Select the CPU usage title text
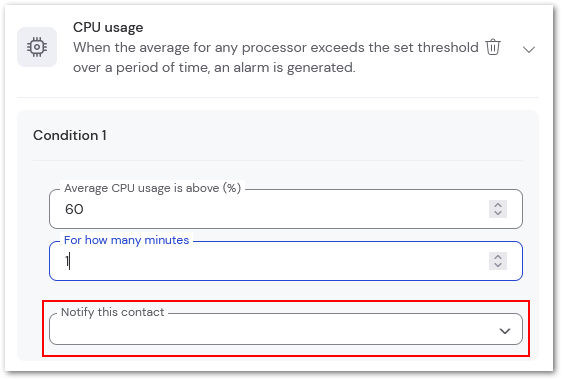The height and width of the screenshot is (380, 562). tap(108, 28)
